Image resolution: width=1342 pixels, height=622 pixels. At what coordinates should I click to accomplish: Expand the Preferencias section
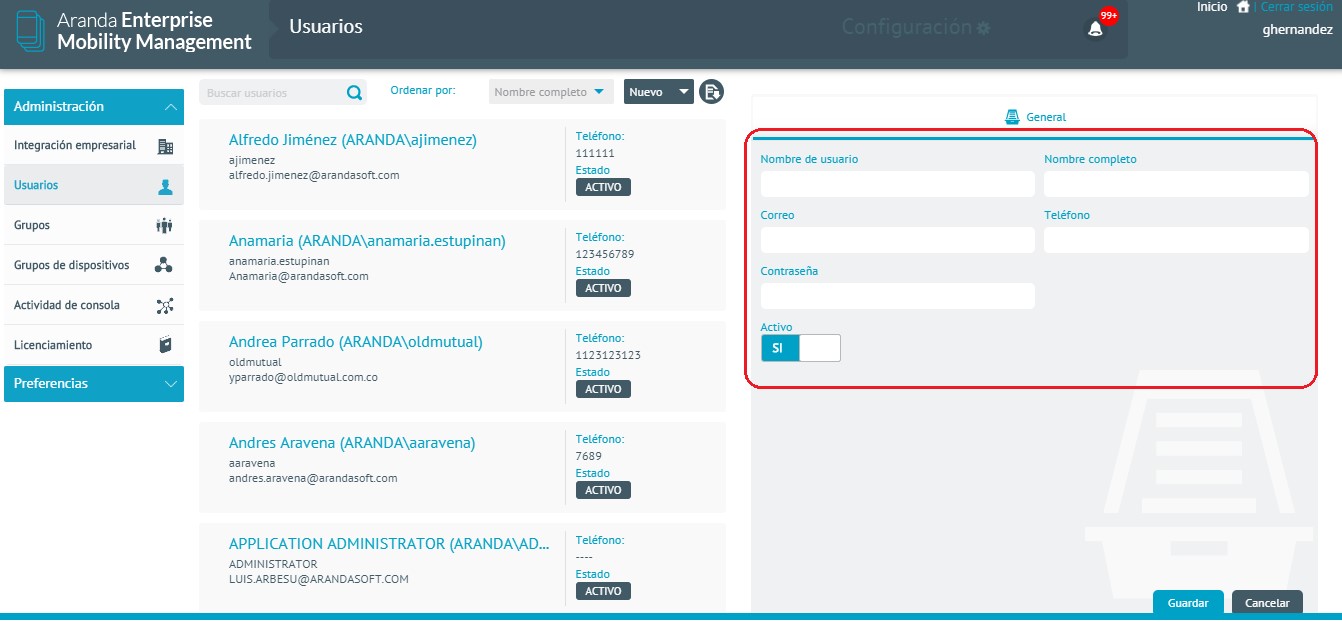94,384
